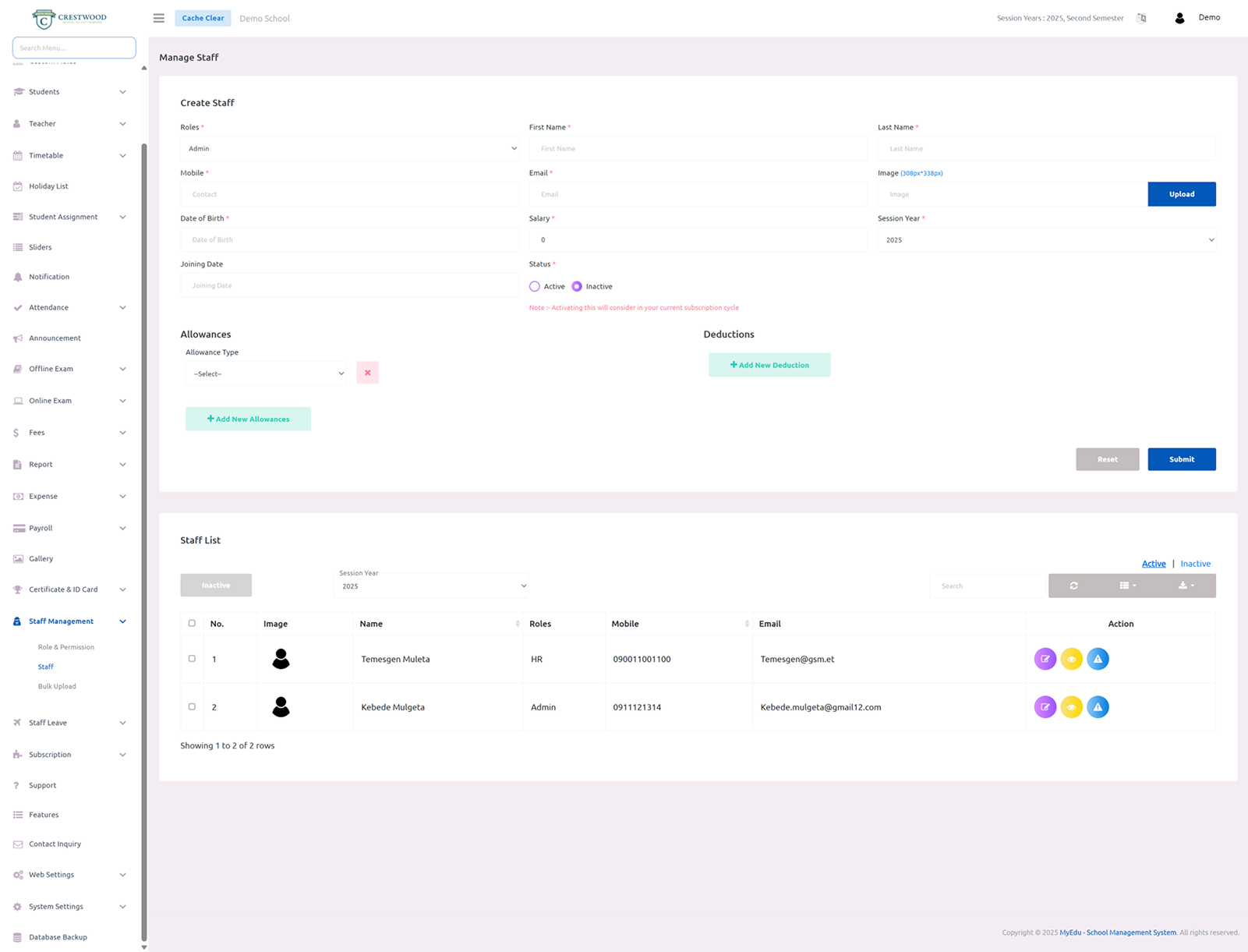
Task: Click the refresh icon in staff list toolbar
Action: (x=1073, y=586)
